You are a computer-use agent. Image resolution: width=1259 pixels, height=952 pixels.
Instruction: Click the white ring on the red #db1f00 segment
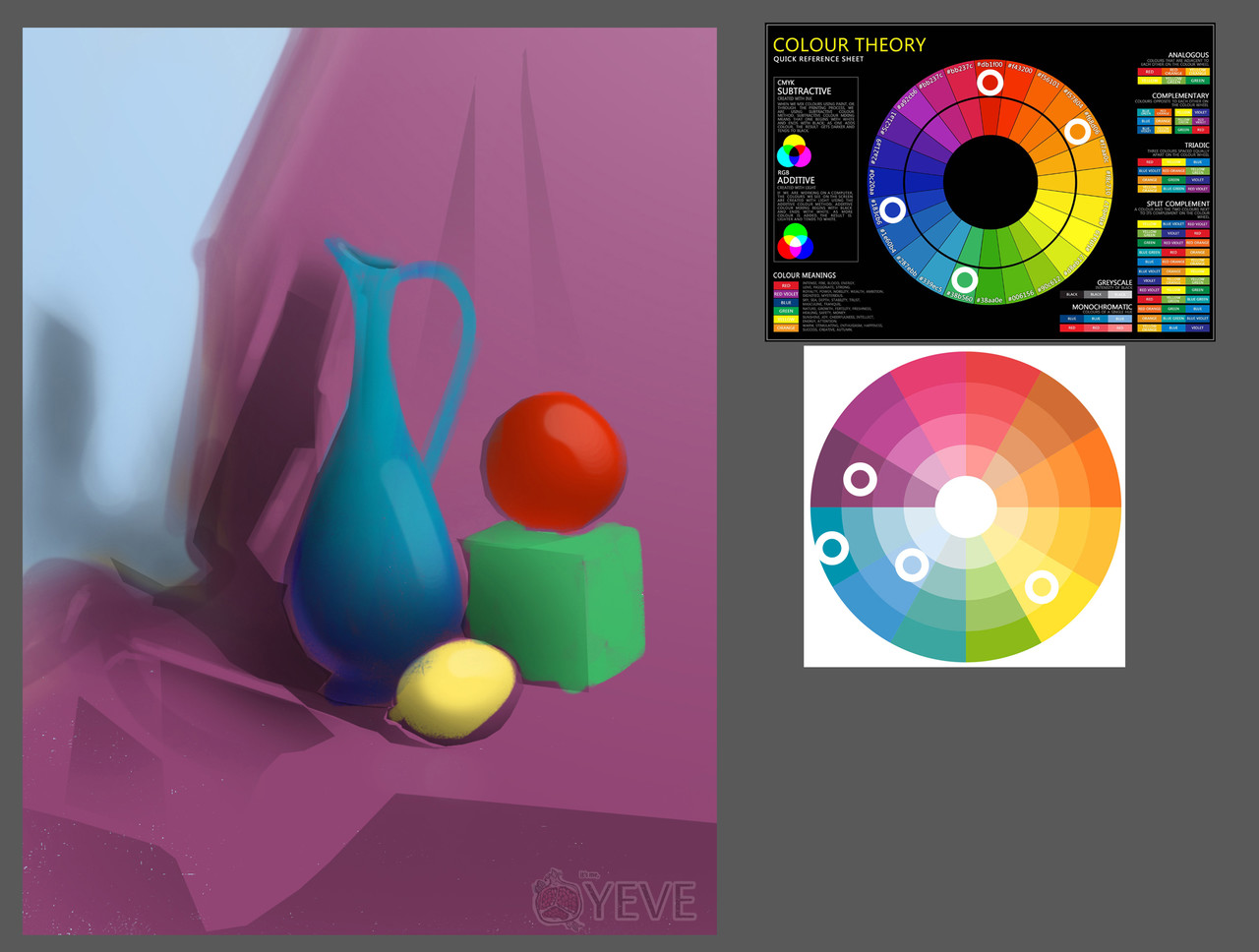tap(990, 82)
